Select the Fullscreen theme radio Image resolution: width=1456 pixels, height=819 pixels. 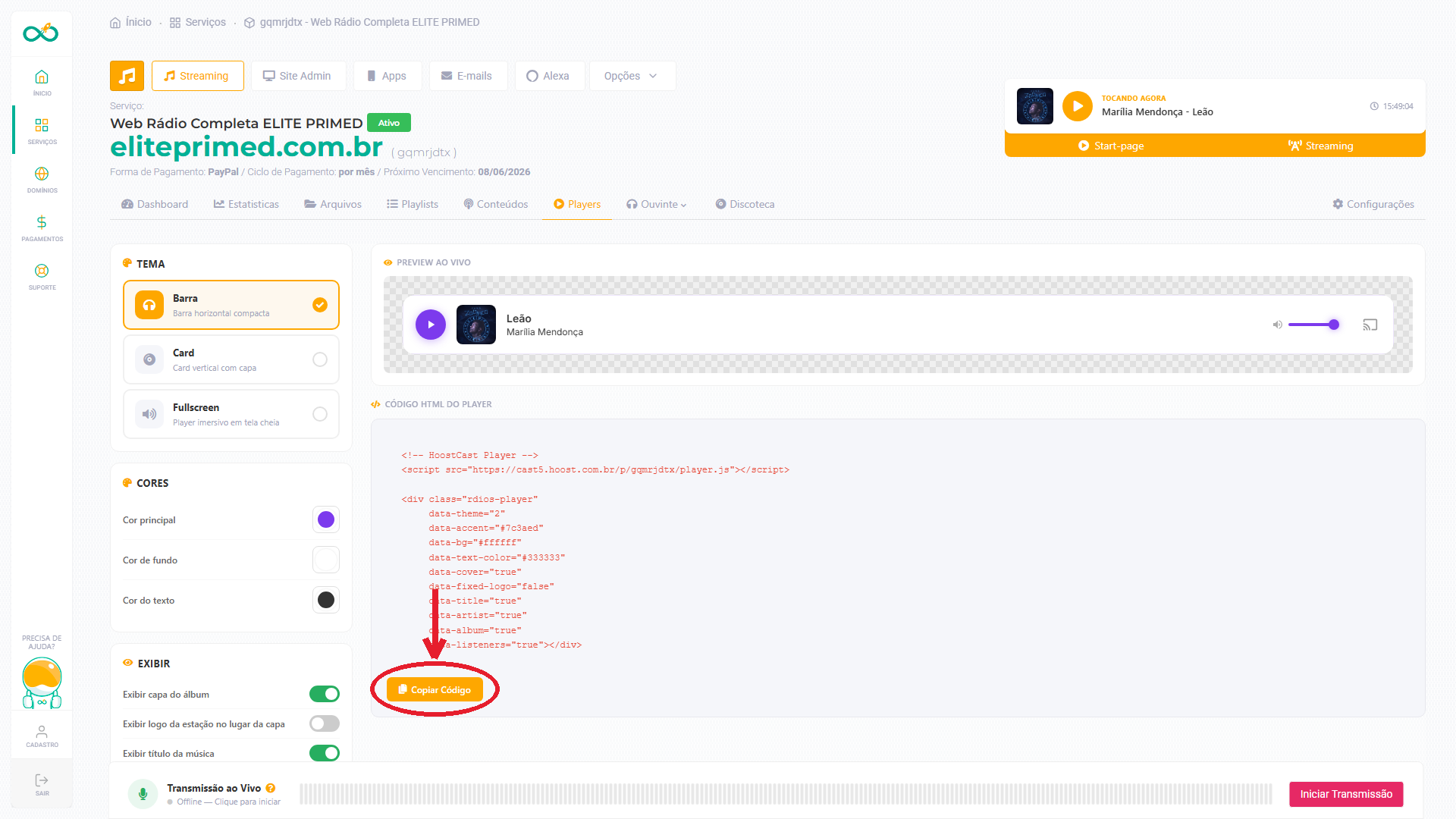pyautogui.click(x=320, y=414)
